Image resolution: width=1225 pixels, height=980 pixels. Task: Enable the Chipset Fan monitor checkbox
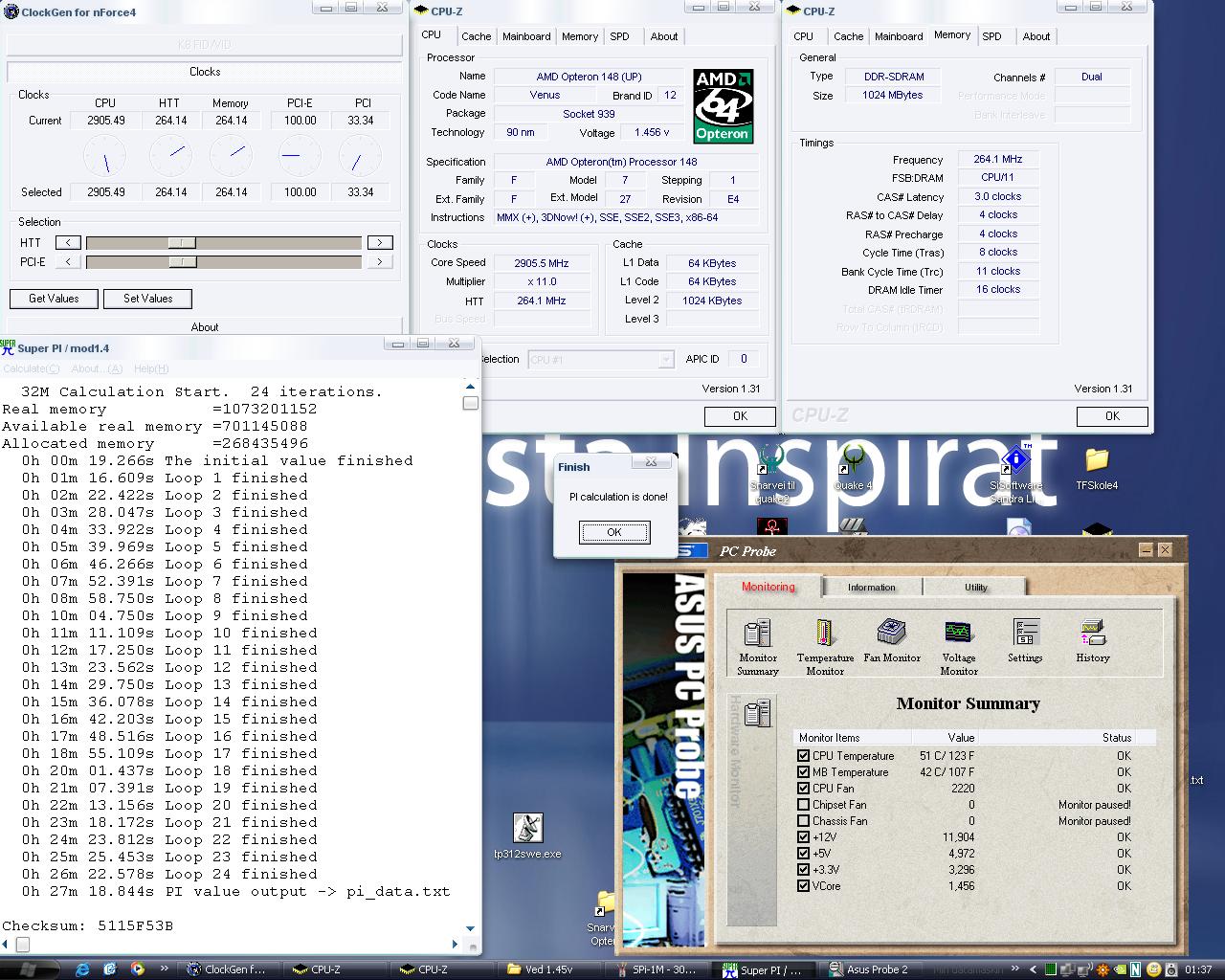pos(803,805)
